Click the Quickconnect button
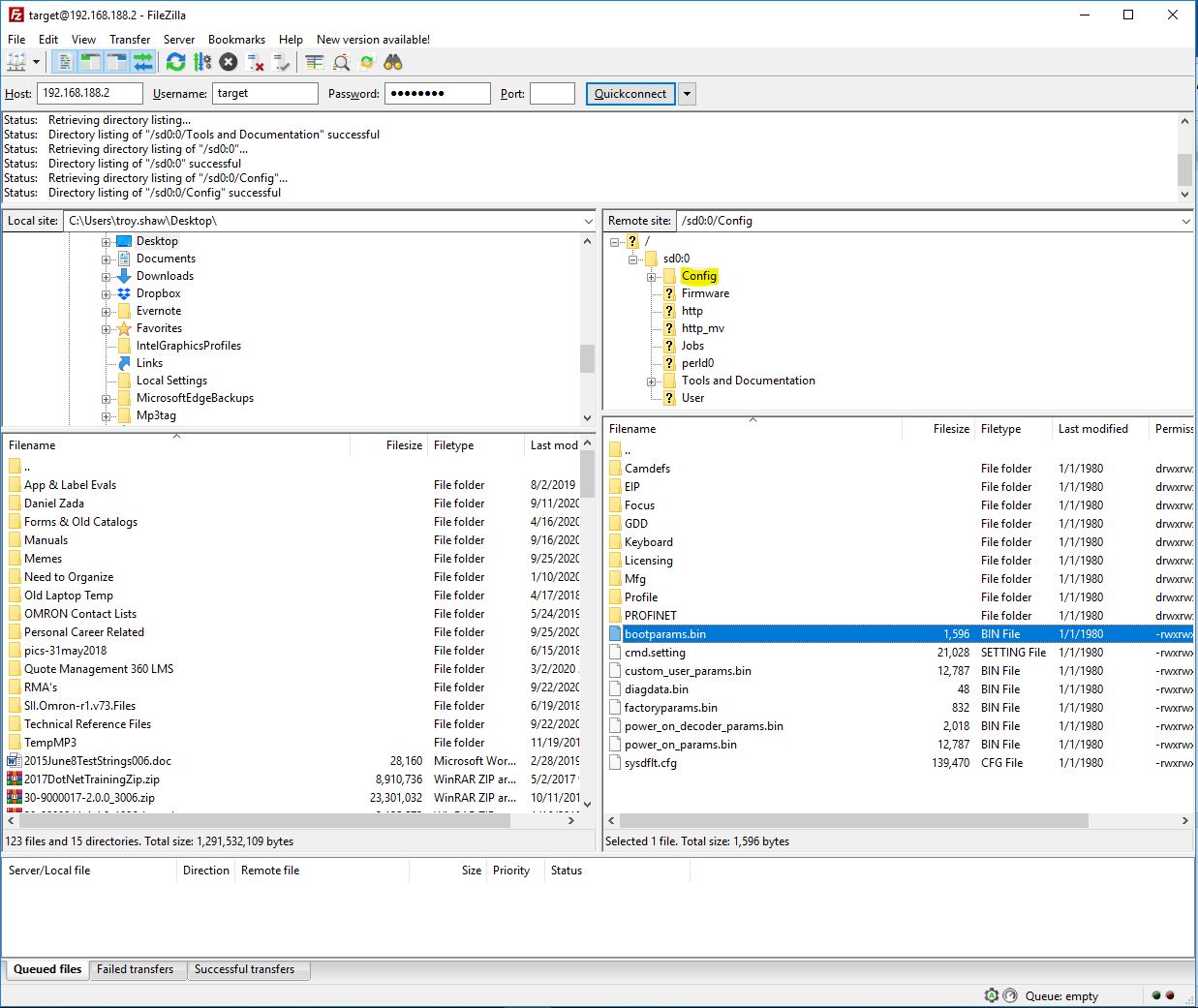This screenshot has height=1008, width=1198. (630, 94)
